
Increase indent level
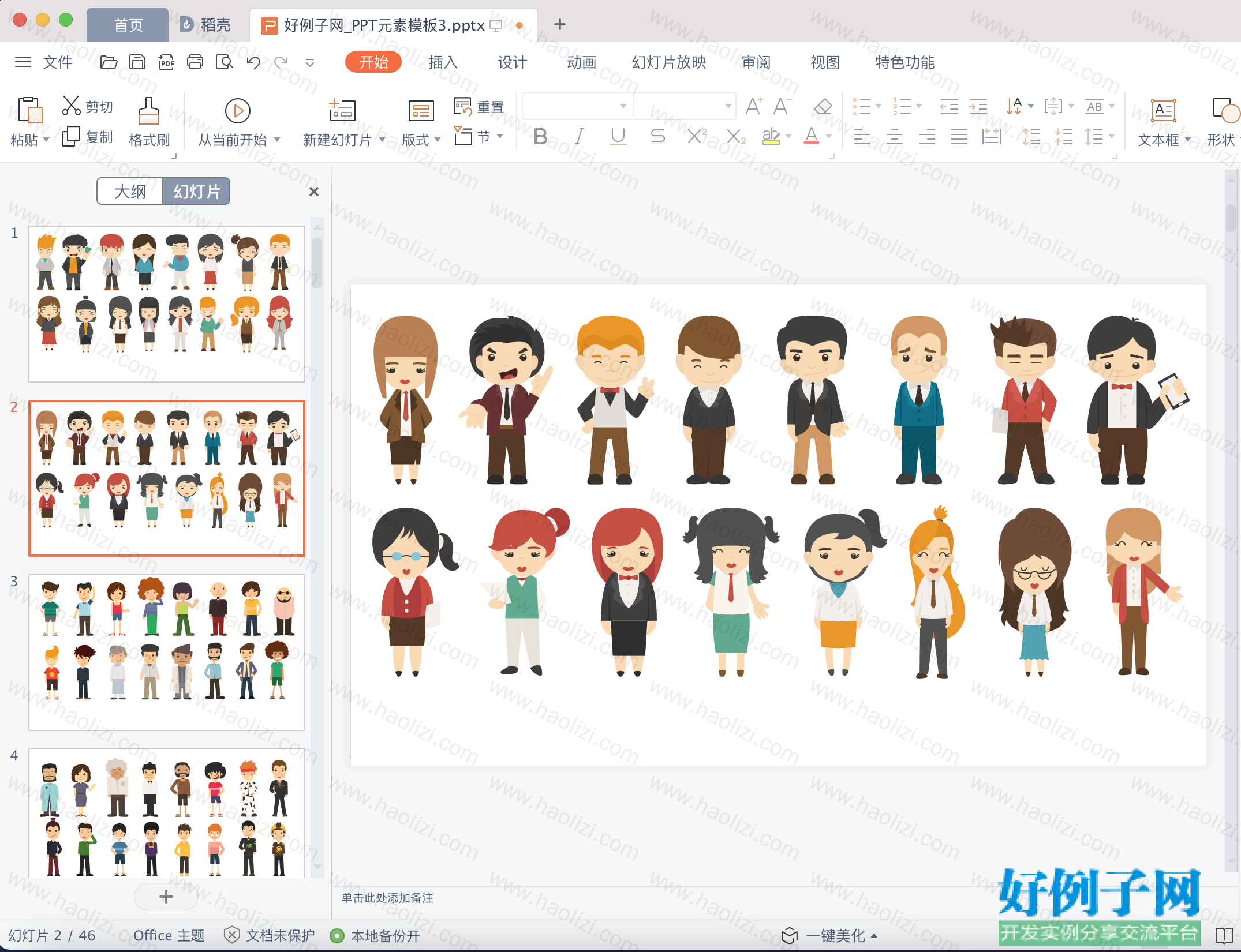978,106
